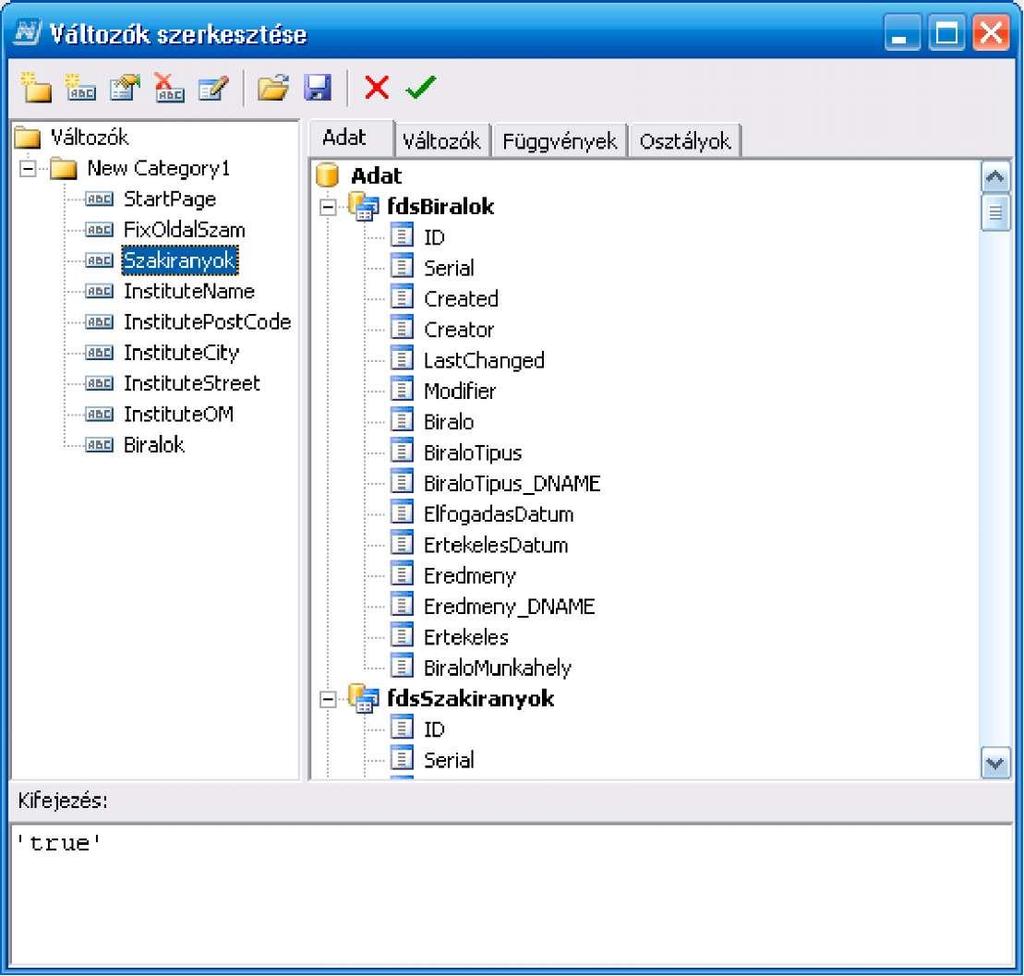Open the Függvények tab
1024x976 pixels.
tap(560, 140)
